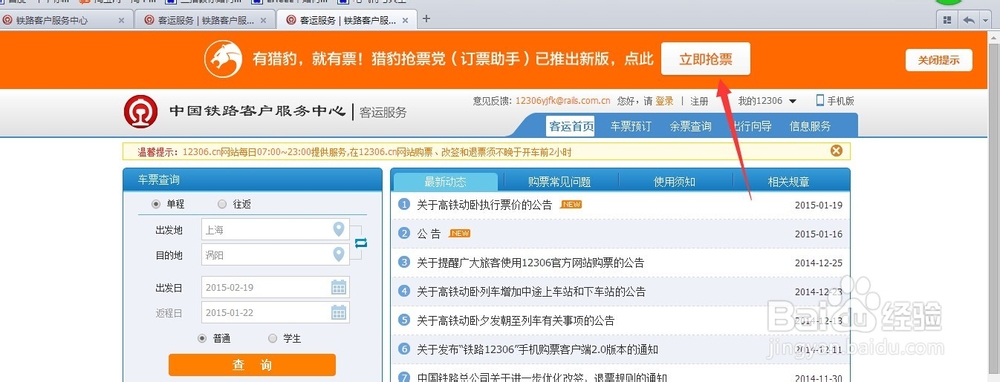Click the location pin in 出发地 field
This screenshot has width=1000, height=382.
[x=339, y=230]
